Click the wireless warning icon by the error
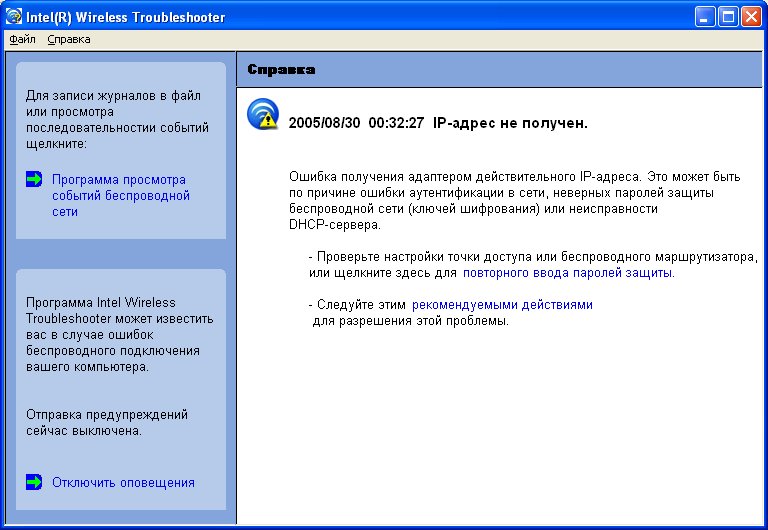Viewport: 768px width, 530px height. pos(263,114)
